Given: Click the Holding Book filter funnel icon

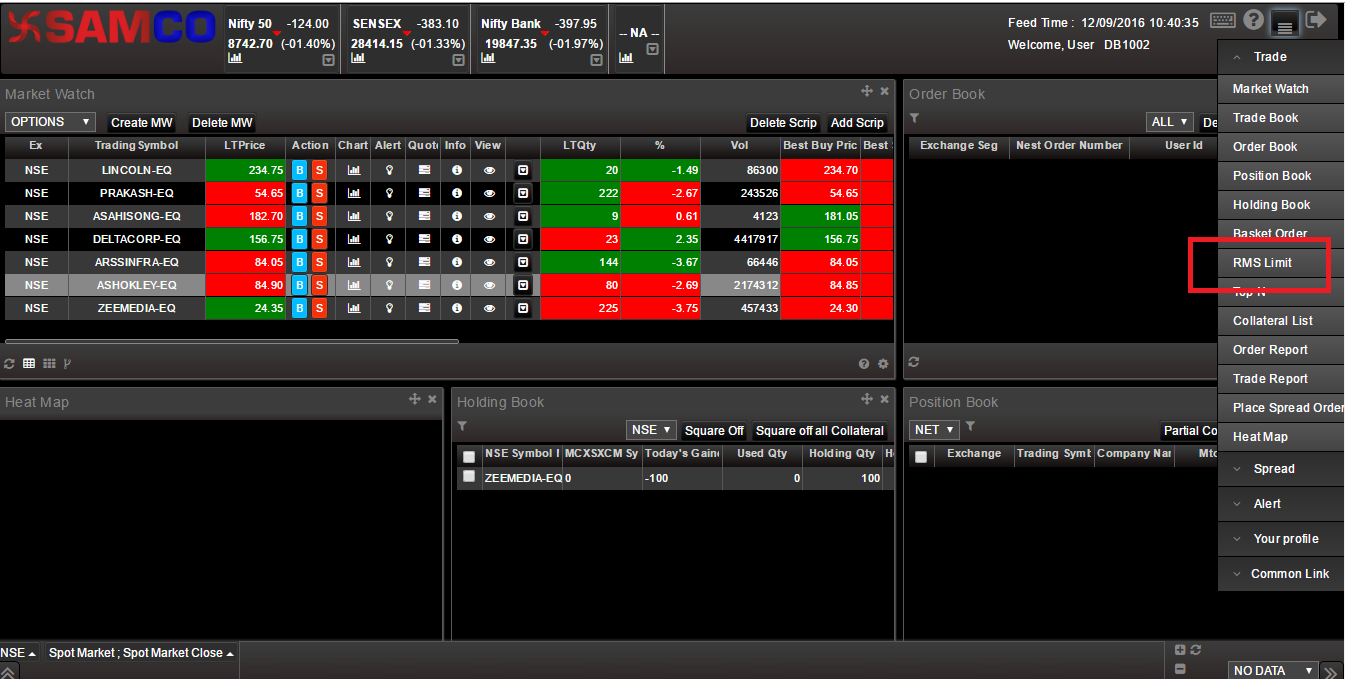Looking at the screenshot, I should click(x=462, y=426).
